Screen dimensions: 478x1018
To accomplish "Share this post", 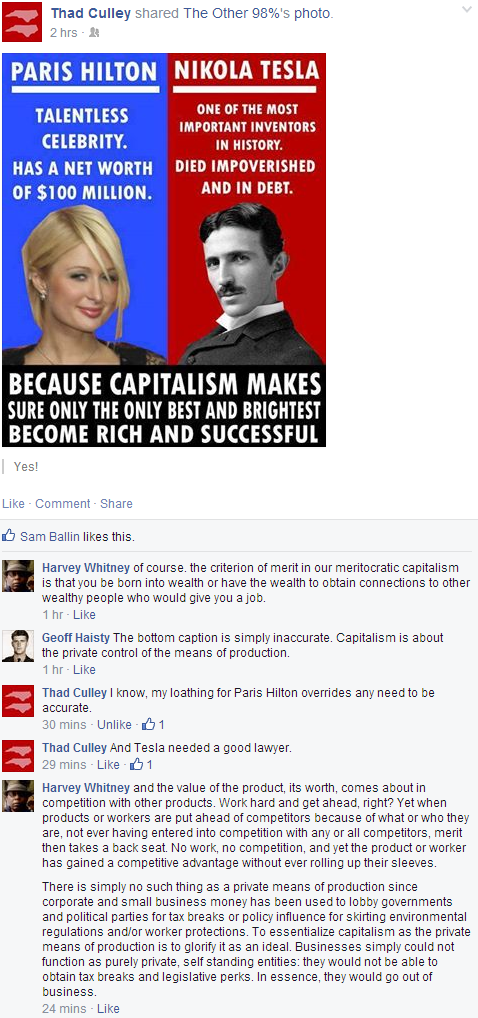I will (116, 503).
